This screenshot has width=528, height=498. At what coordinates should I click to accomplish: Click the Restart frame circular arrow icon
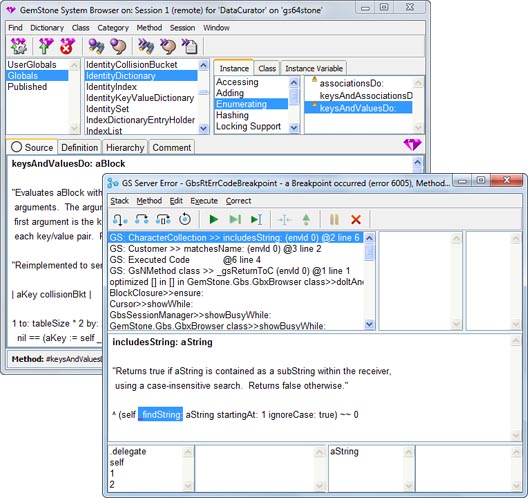coord(185,220)
